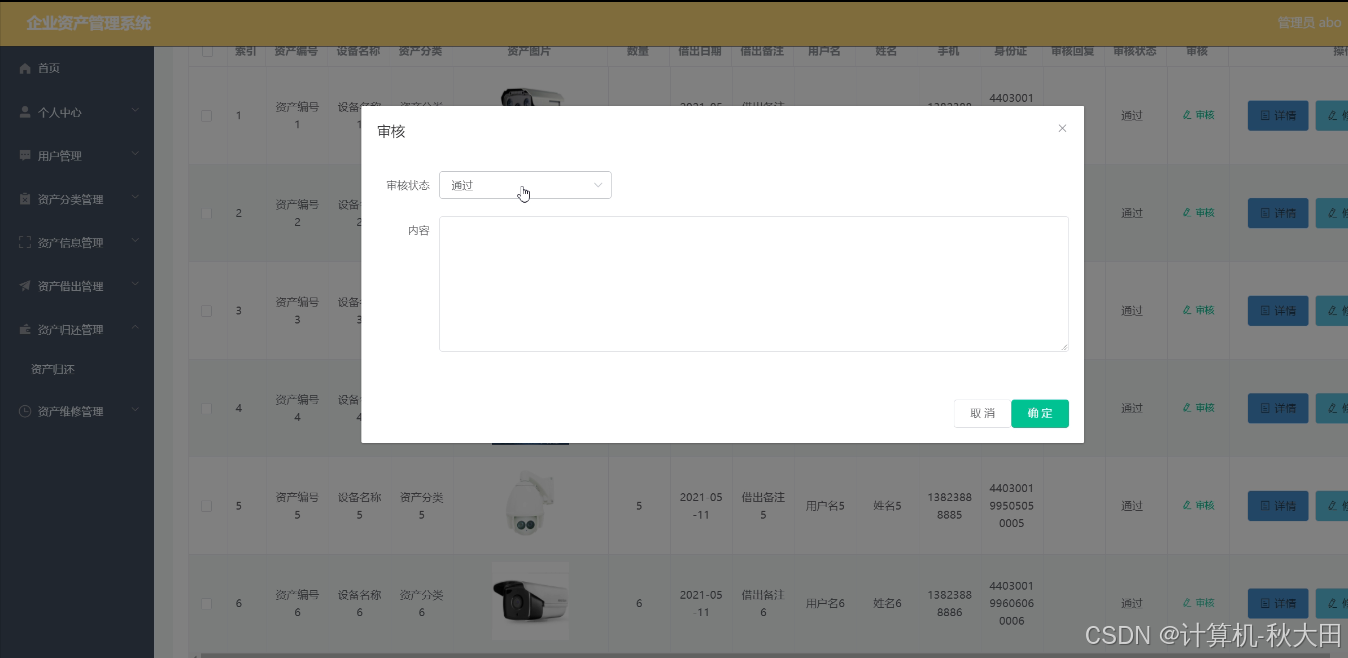Viewport: 1348px width, 658px height.
Task: Click 审核 link in row 1
Action: [1198, 115]
